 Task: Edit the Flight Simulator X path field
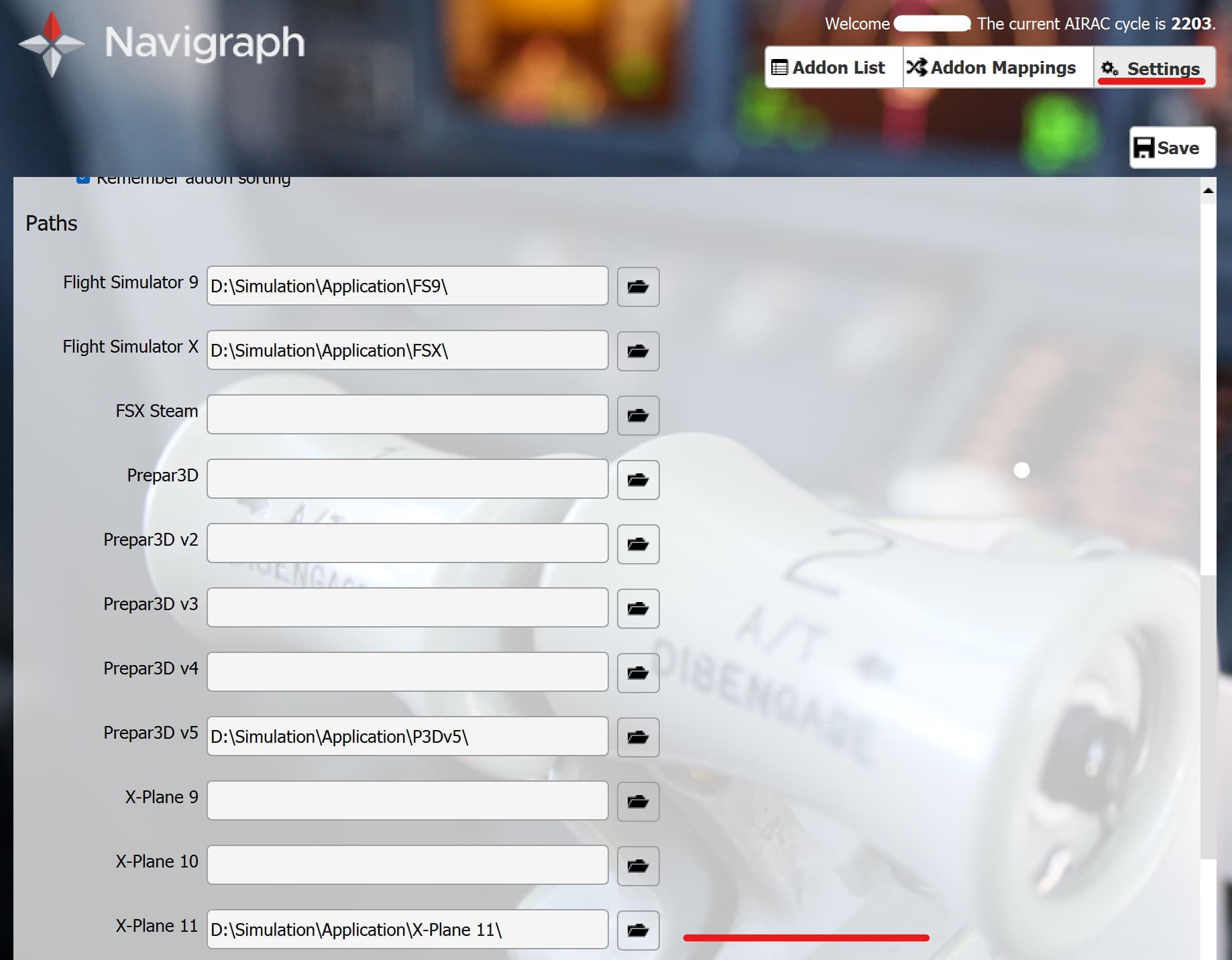click(x=408, y=350)
